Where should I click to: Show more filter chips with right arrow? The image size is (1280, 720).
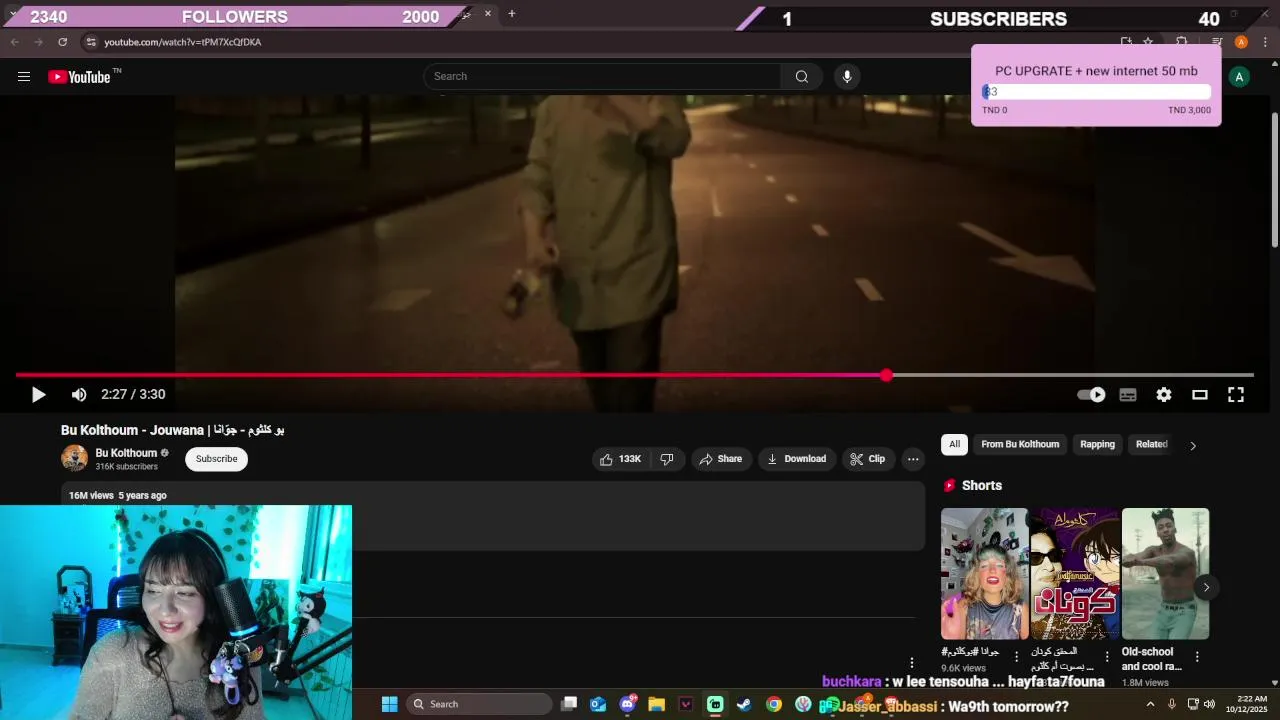1192,445
